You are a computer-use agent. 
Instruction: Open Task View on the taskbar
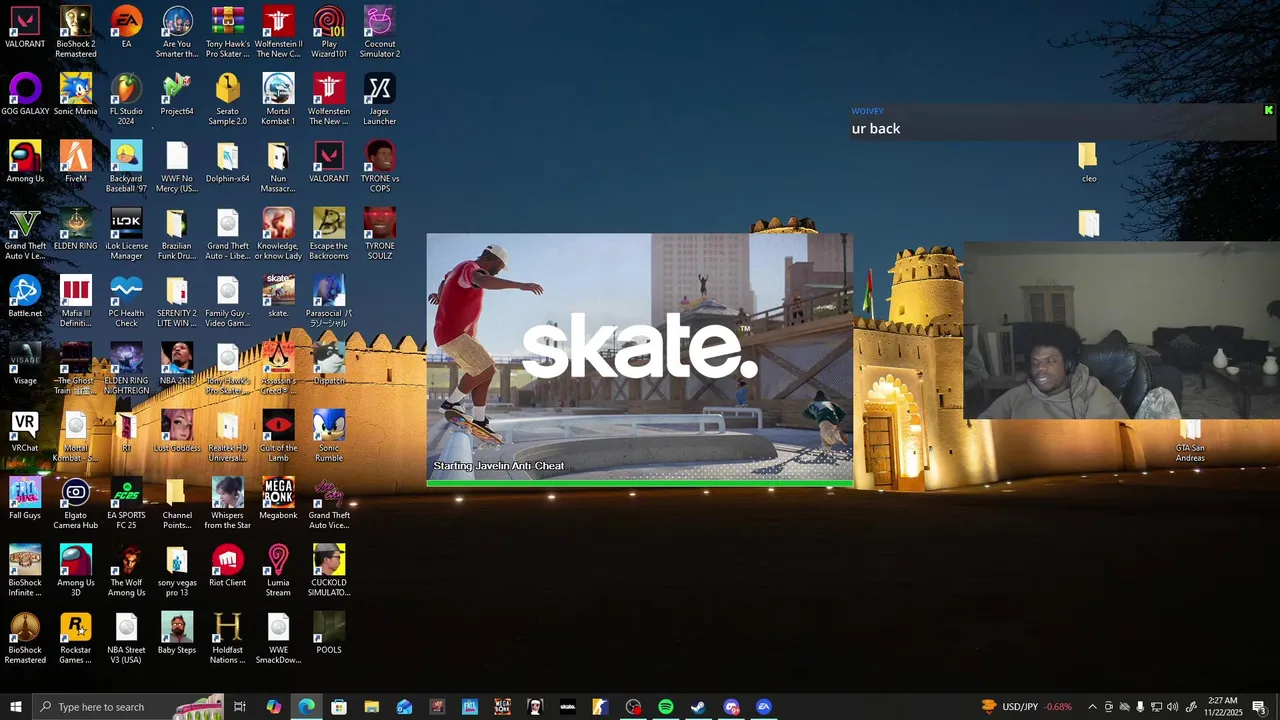(x=240, y=707)
